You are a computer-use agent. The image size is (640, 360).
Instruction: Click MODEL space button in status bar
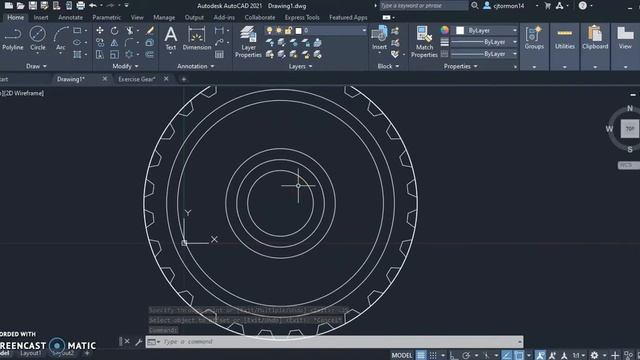tap(402, 356)
